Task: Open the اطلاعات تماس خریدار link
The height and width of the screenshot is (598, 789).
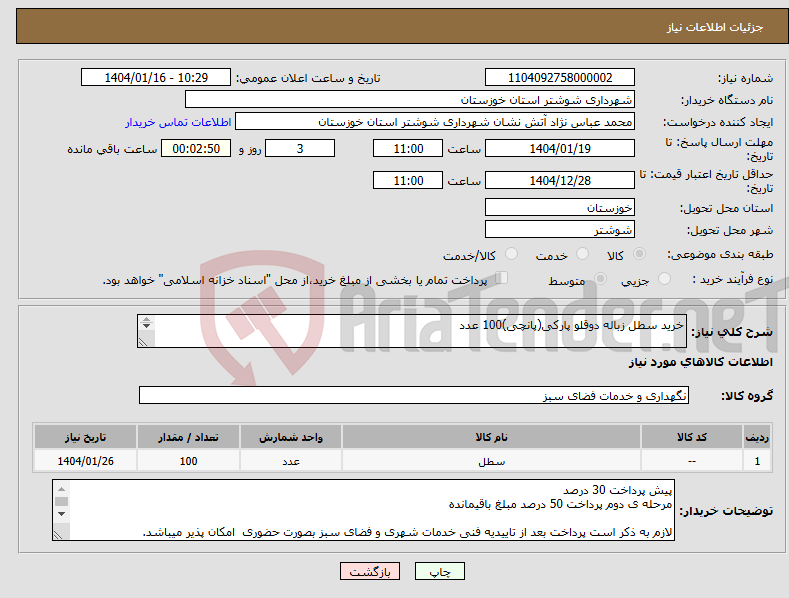Action: [x=178, y=122]
